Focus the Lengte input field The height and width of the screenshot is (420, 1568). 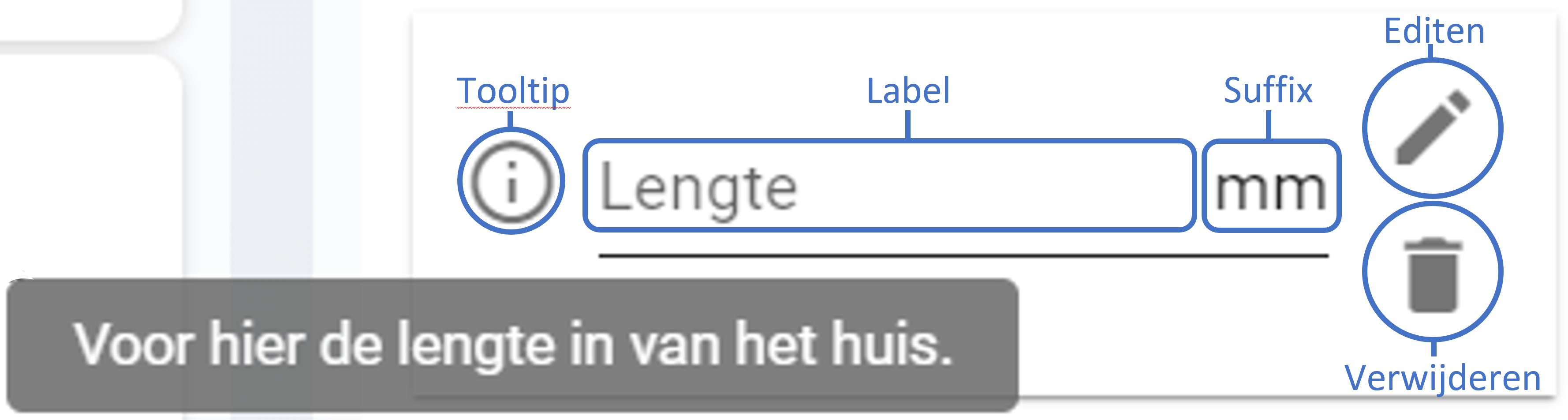point(889,186)
